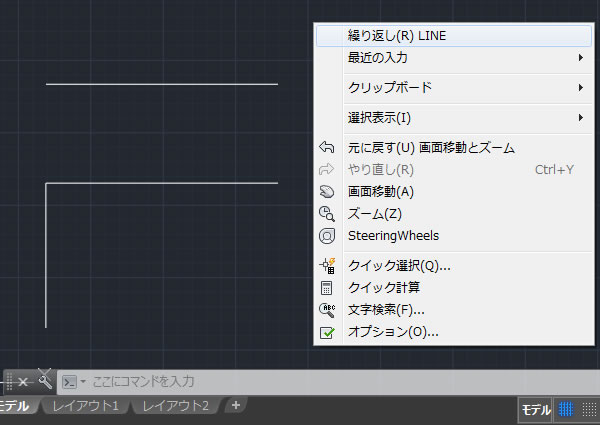The height and width of the screenshot is (425, 600).
Task: Click the quick calculator icon
Action: [326, 288]
